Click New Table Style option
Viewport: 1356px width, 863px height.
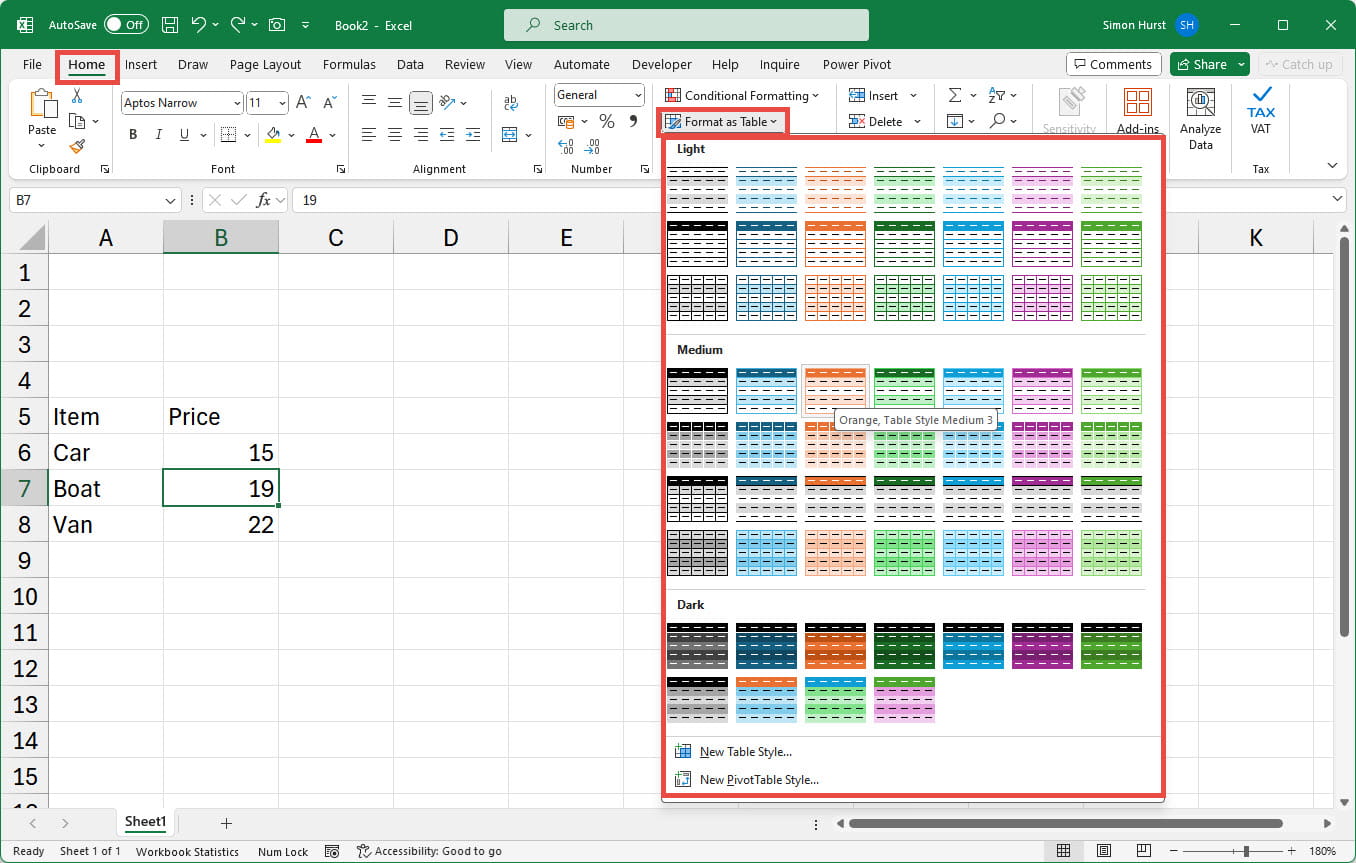click(745, 752)
